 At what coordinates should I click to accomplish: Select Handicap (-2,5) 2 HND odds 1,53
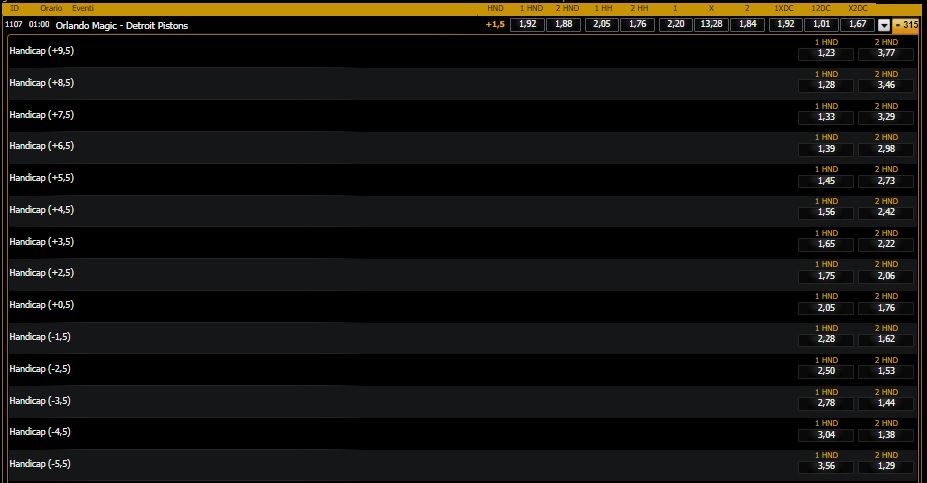coord(886,371)
